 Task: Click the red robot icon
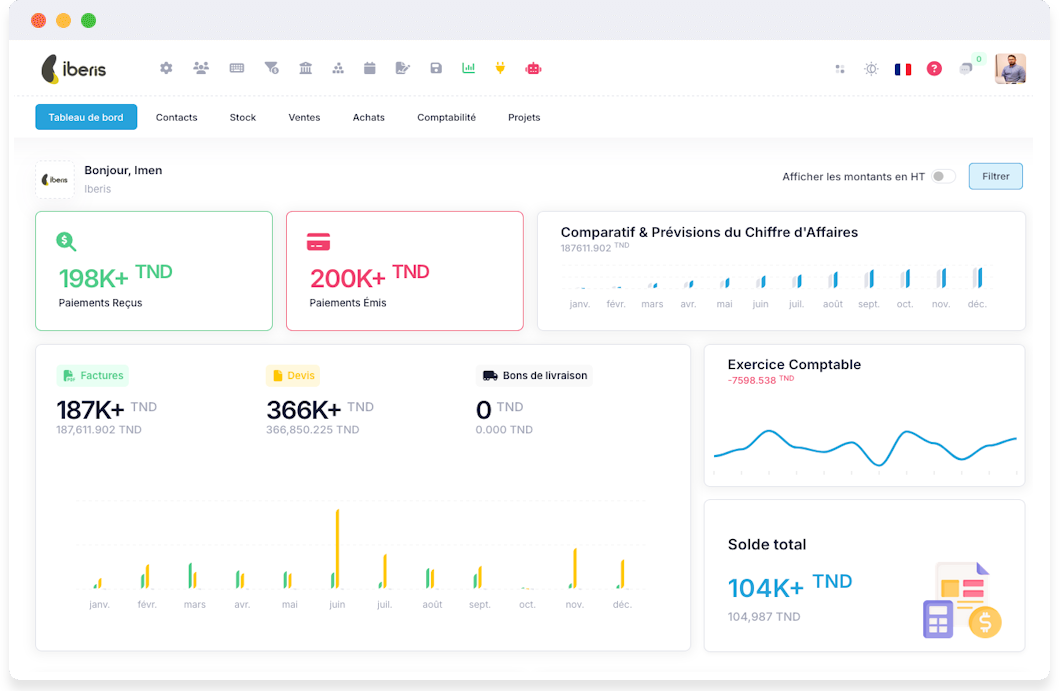coord(533,68)
